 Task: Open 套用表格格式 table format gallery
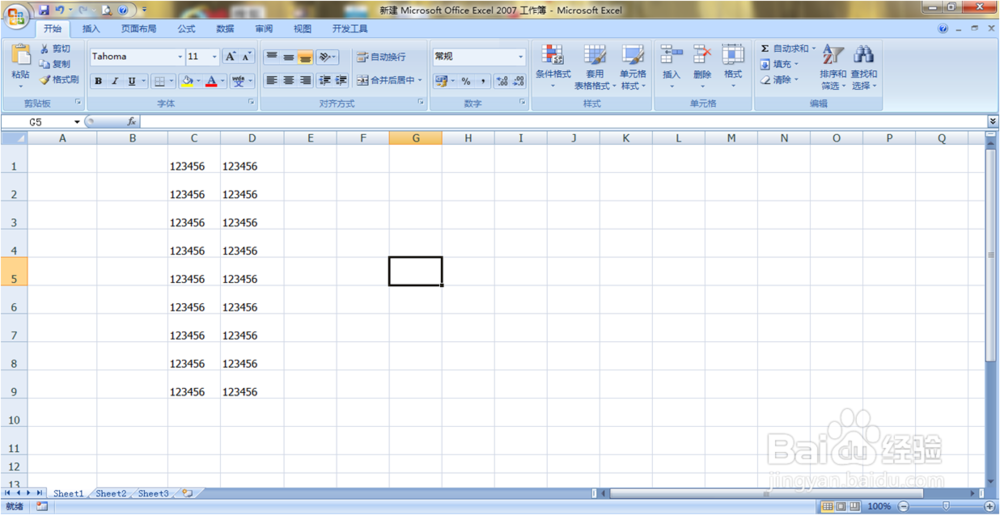tap(595, 67)
